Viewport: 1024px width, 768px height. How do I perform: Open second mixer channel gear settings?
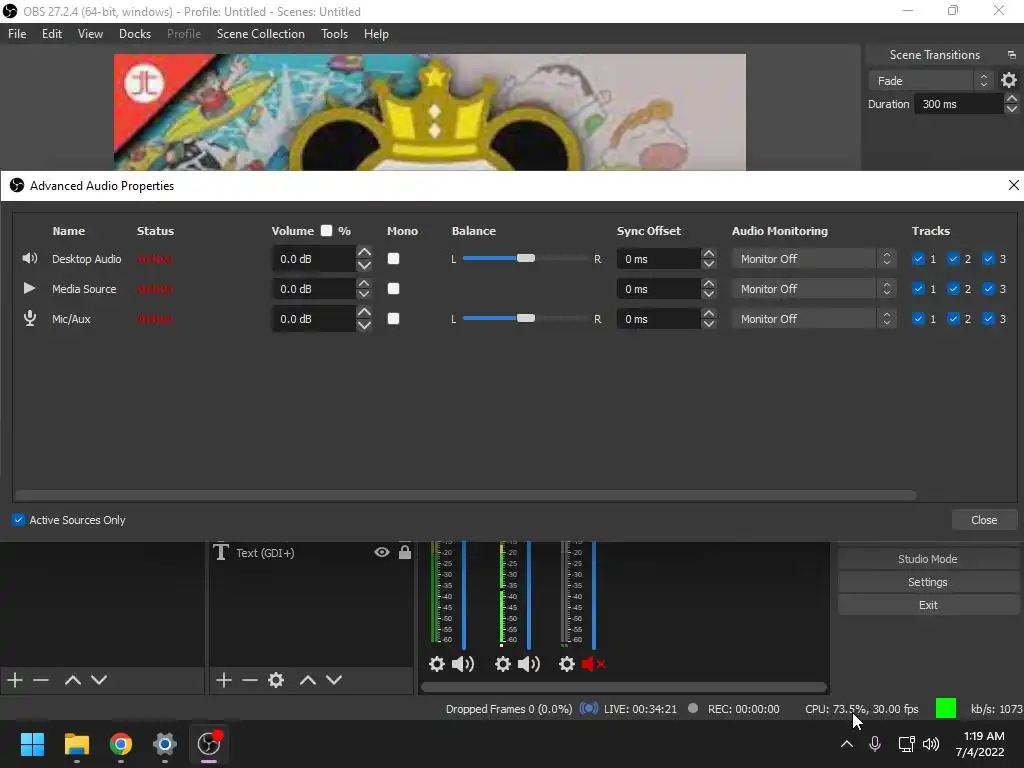(502, 664)
